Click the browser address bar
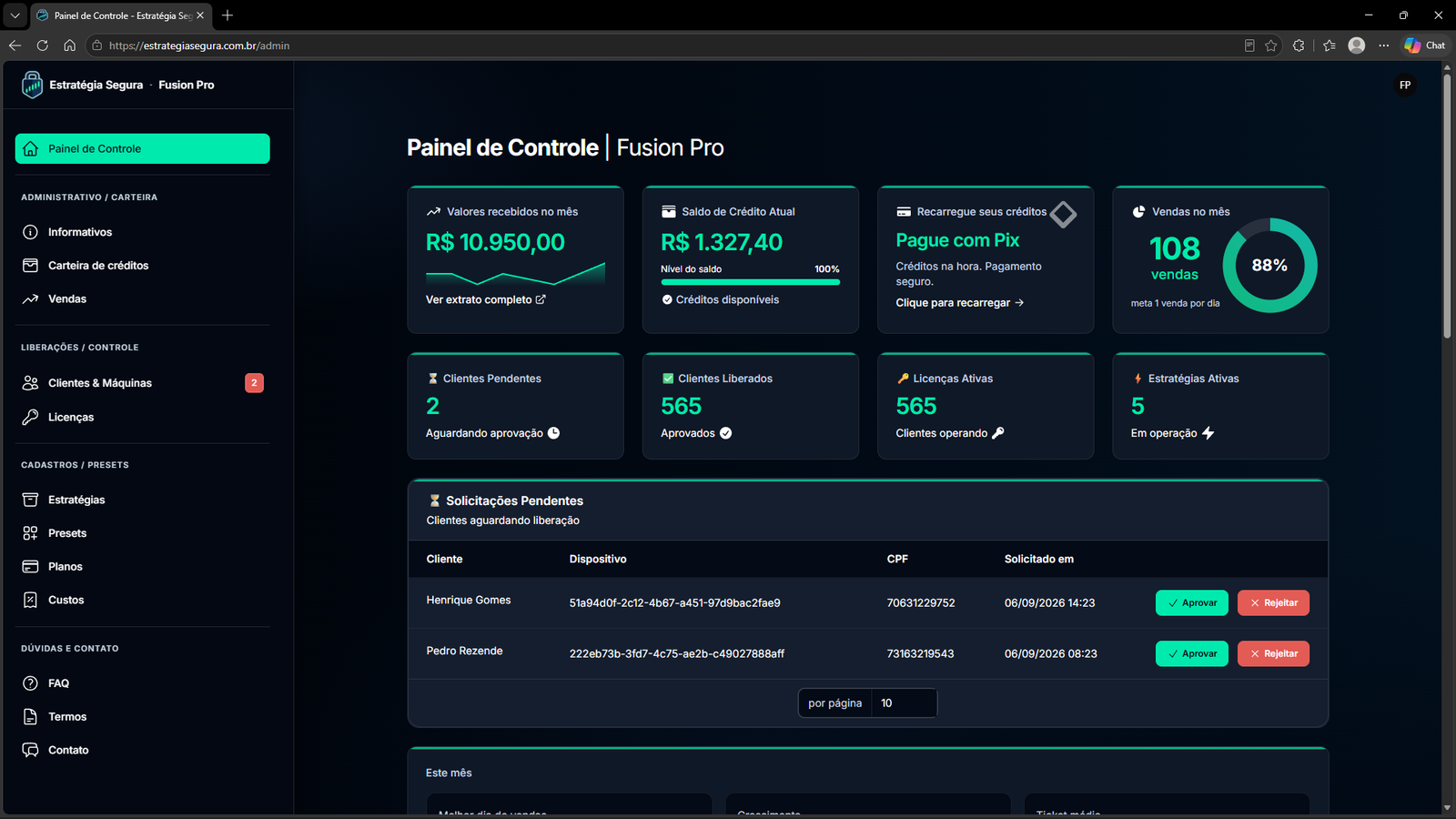This screenshot has width=1456, height=819. coord(673,45)
